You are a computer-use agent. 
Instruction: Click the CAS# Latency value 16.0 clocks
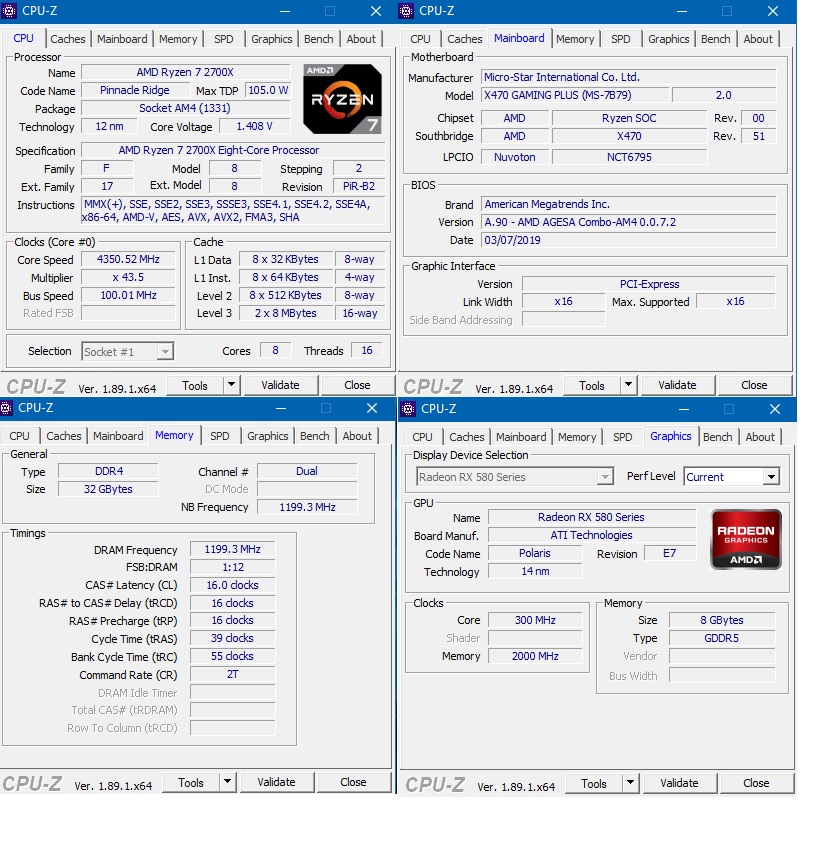click(x=232, y=585)
